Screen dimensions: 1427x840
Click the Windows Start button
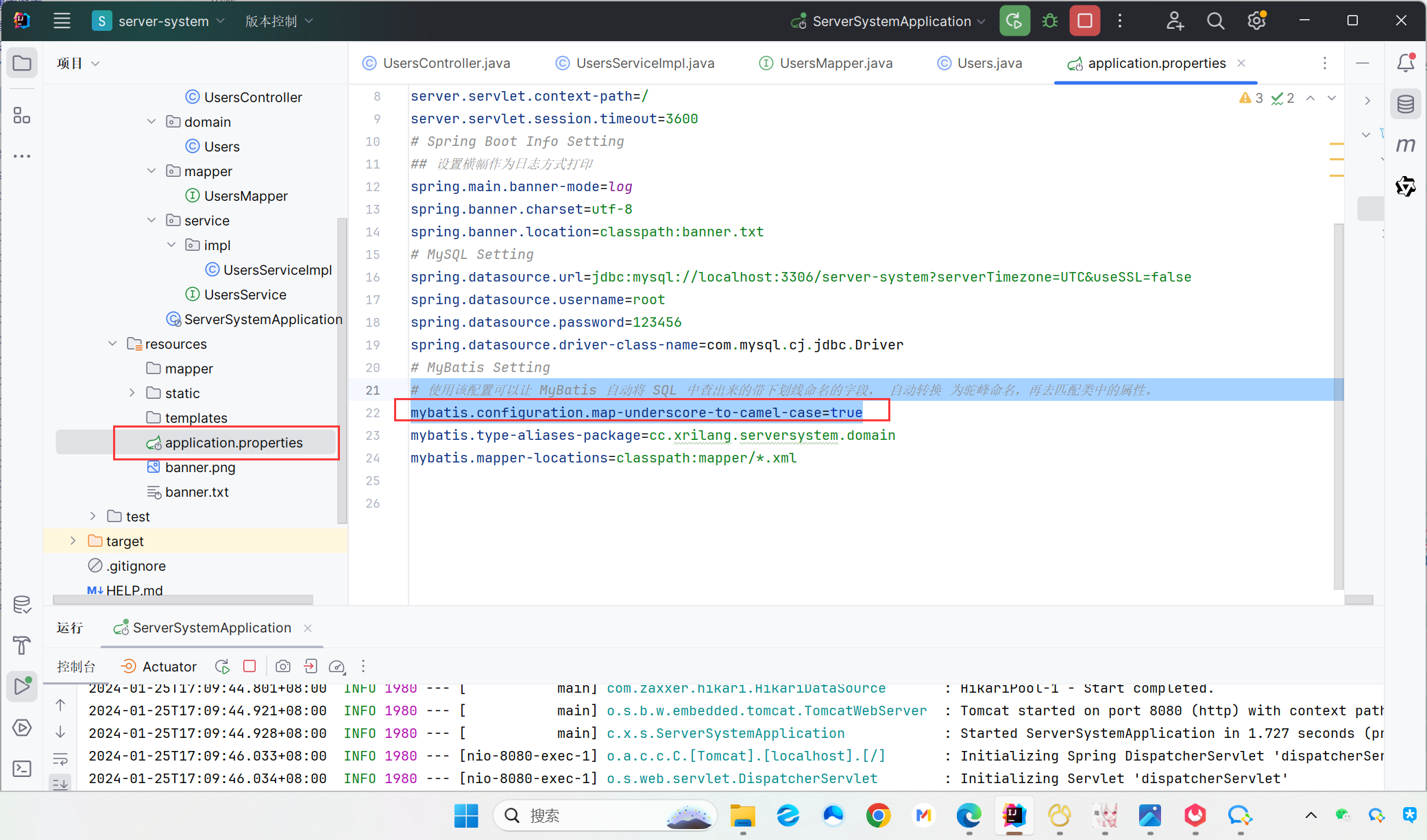466,815
